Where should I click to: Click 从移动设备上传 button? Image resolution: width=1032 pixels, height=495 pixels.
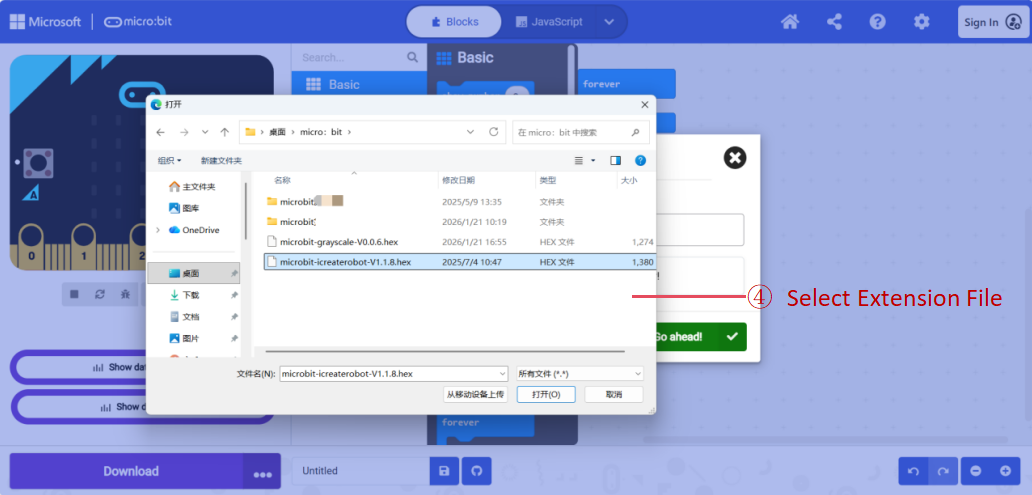pyautogui.click(x=475, y=394)
